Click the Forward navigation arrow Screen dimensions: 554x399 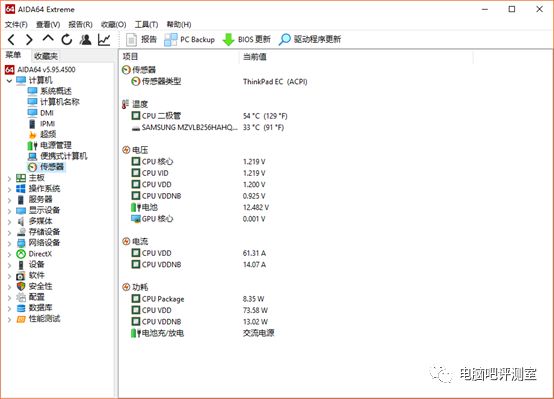[29, 40]
